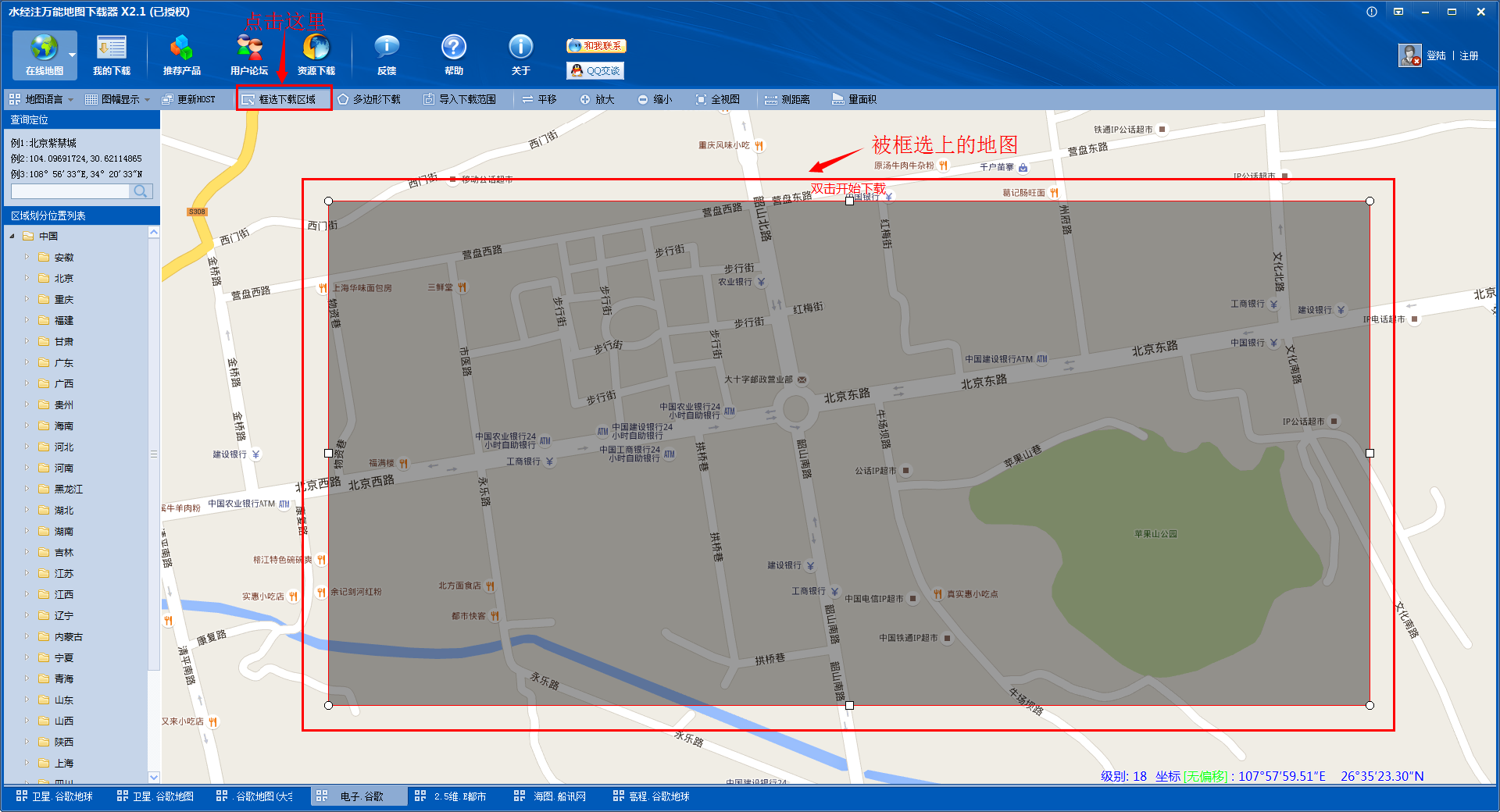Screen dimensions: 1500x812
Task: Click the region list scrollbar down arrow
Action: tap(154, 777)
